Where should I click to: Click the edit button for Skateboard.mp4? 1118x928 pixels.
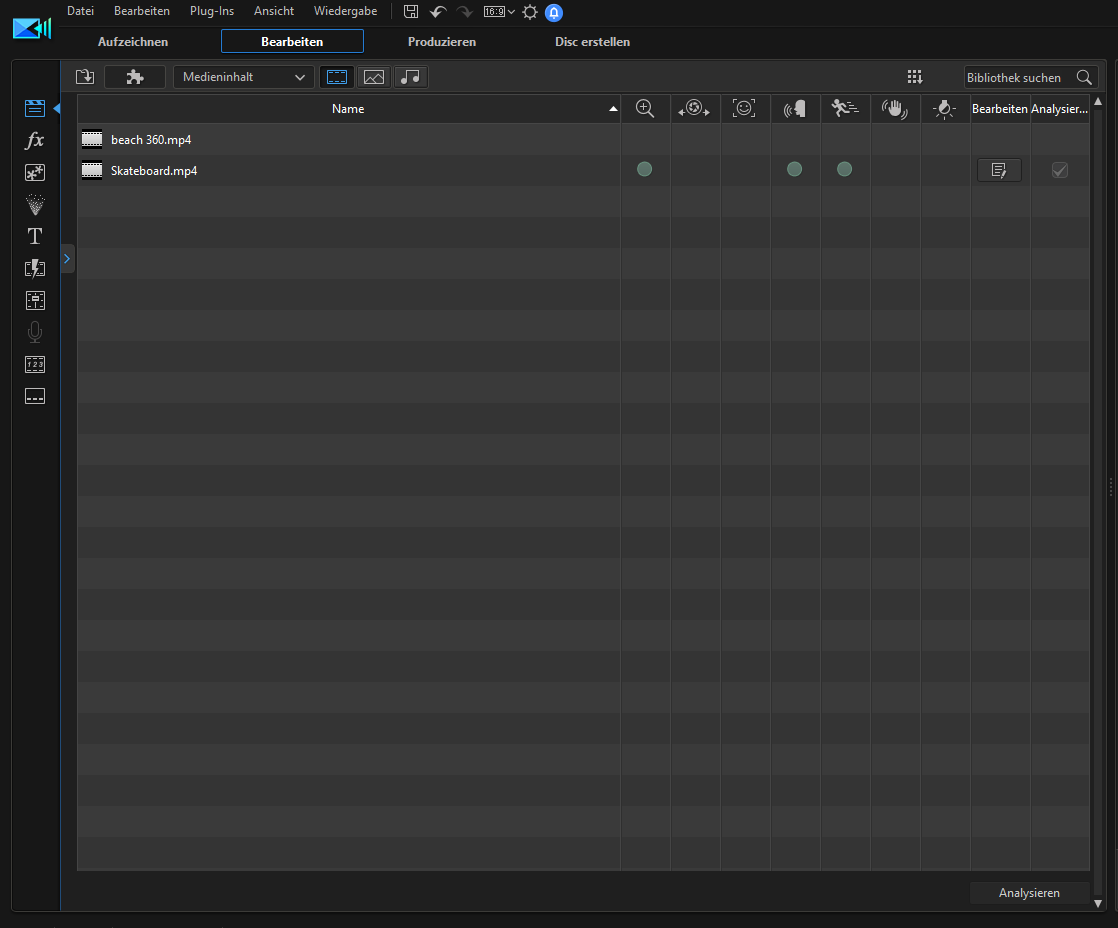(999, 171)
